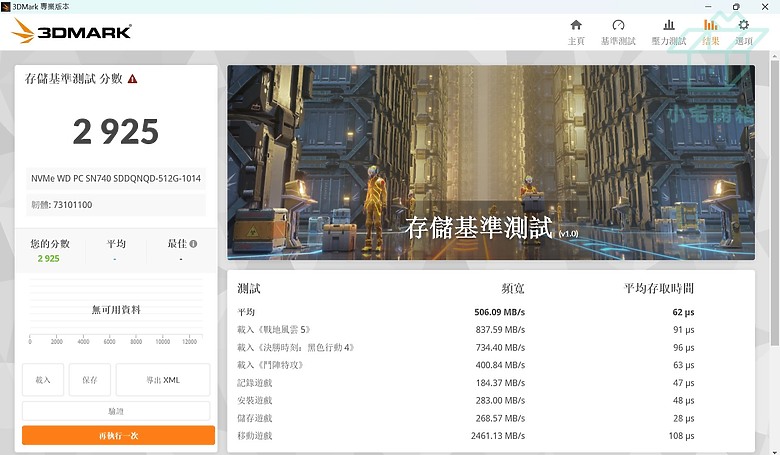Click the red warning triangle beside score title
The image size is (780, 455).
[x=132, y=79]
